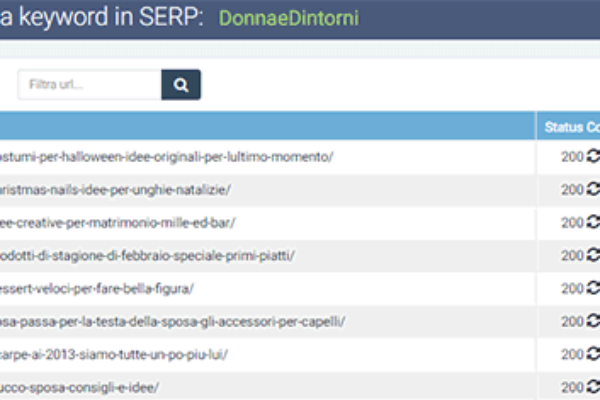Image resolution: width=600 pixels, height=400 pixels.
Task: Refresh status icon for scarpe-ai-2013 row
Action: click(592, 354)
